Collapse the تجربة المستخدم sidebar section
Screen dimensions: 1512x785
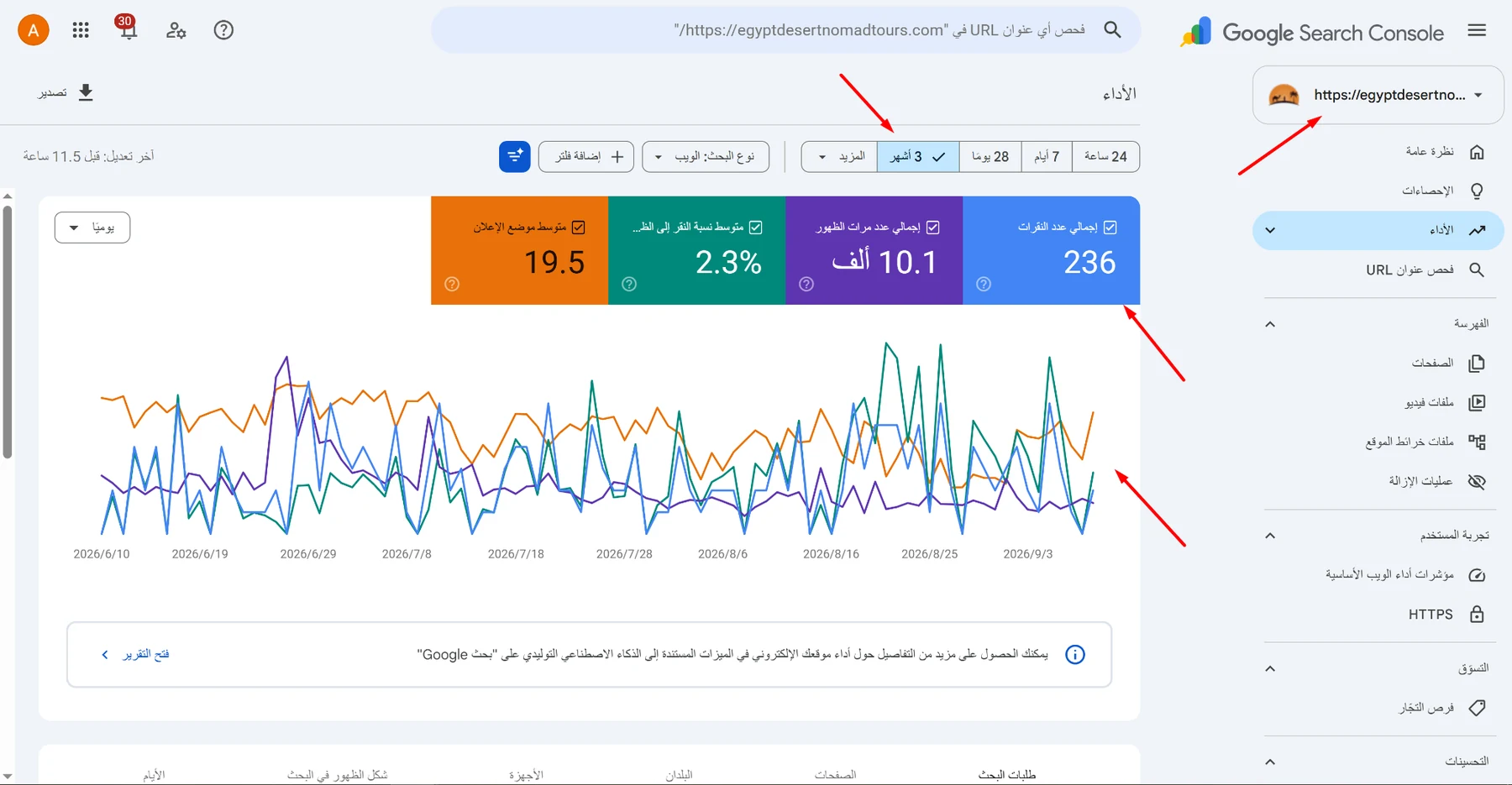click(1270, 536)
